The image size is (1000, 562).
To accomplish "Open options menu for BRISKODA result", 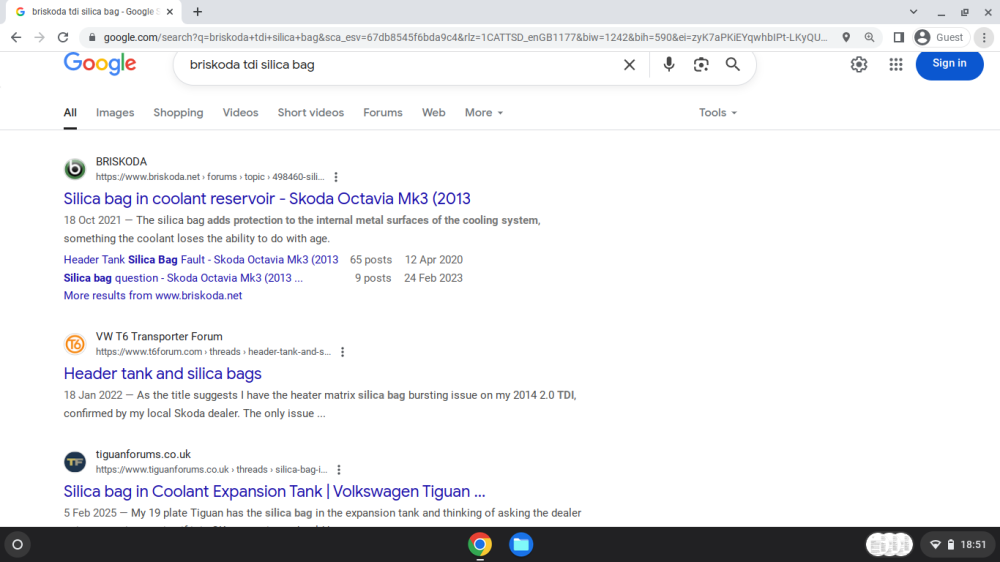I will coord(336,177).
